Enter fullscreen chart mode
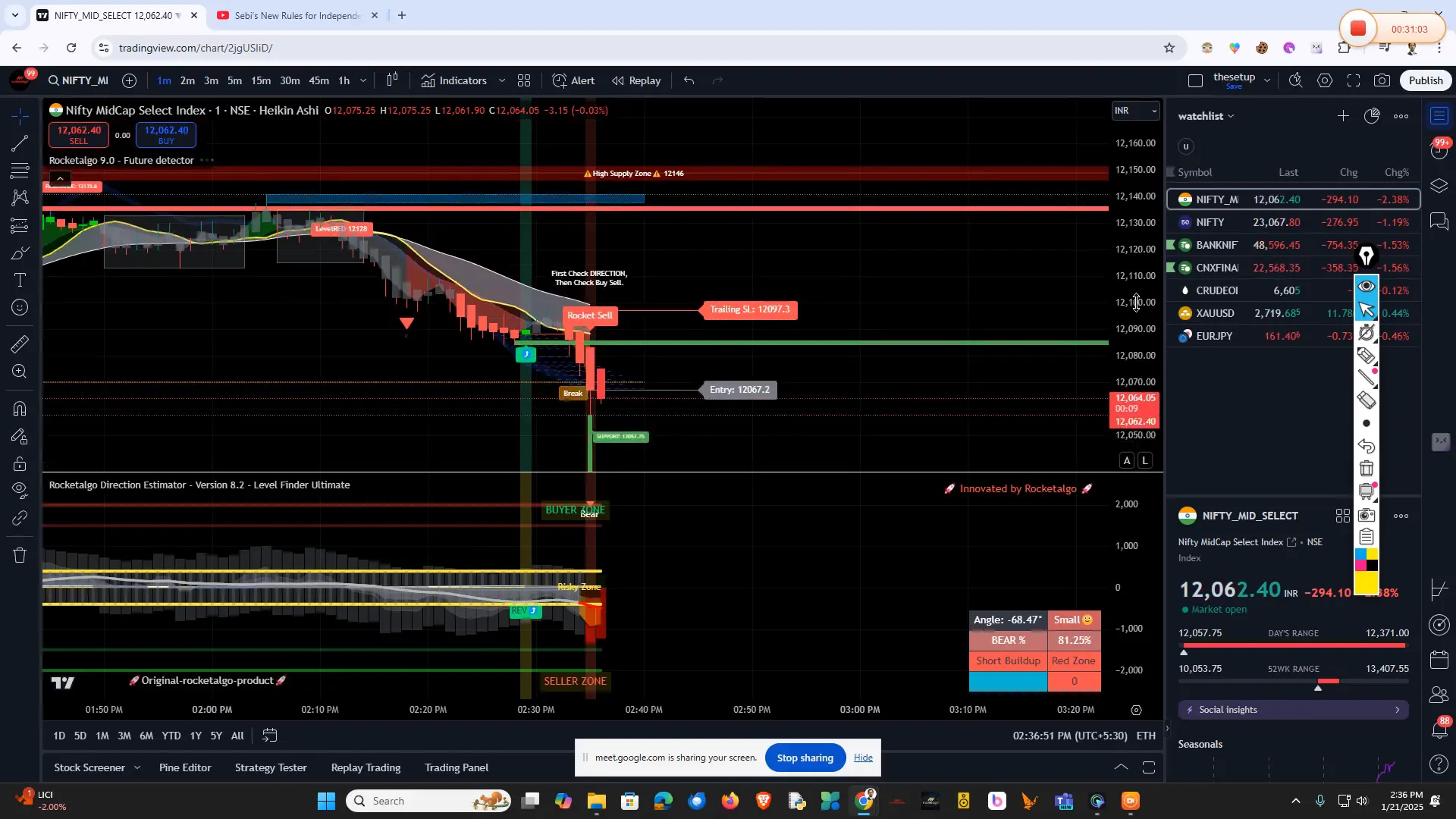This screenshot has height=819, width=1456. click(x=1354, y=80)
